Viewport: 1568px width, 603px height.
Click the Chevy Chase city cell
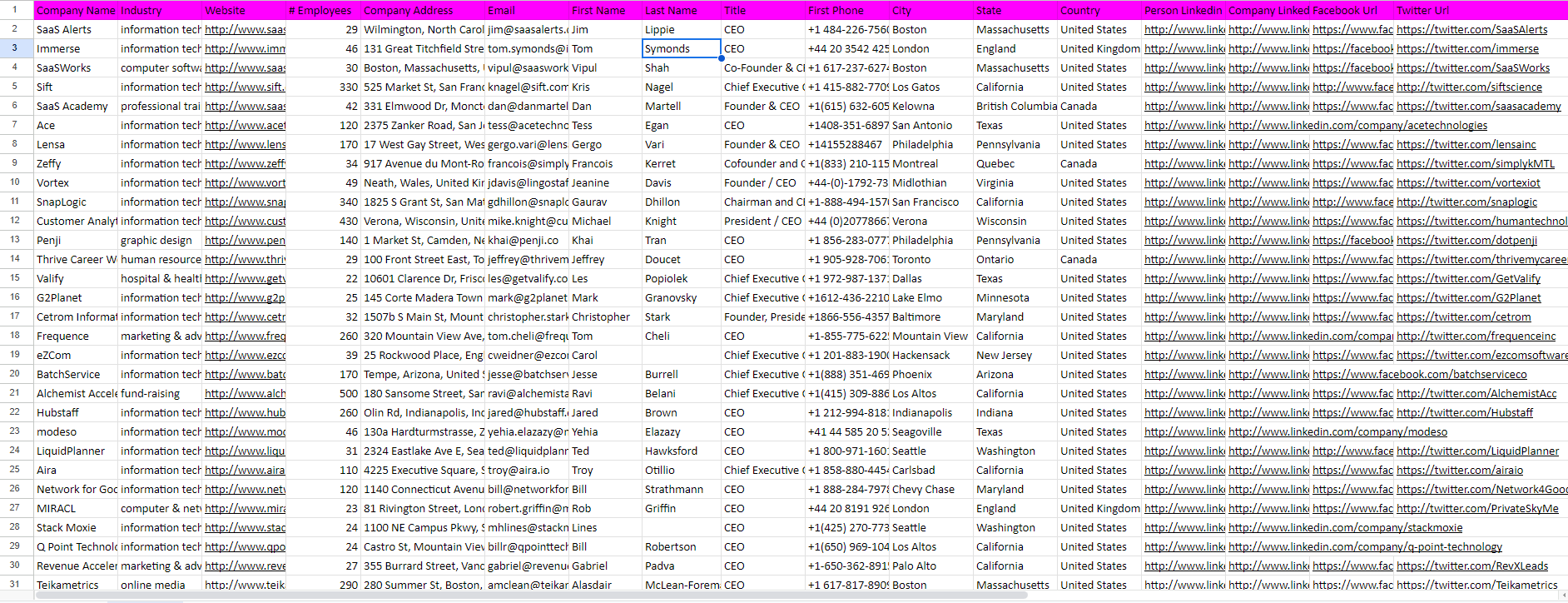pyautogui.click(x=931, y=489)
